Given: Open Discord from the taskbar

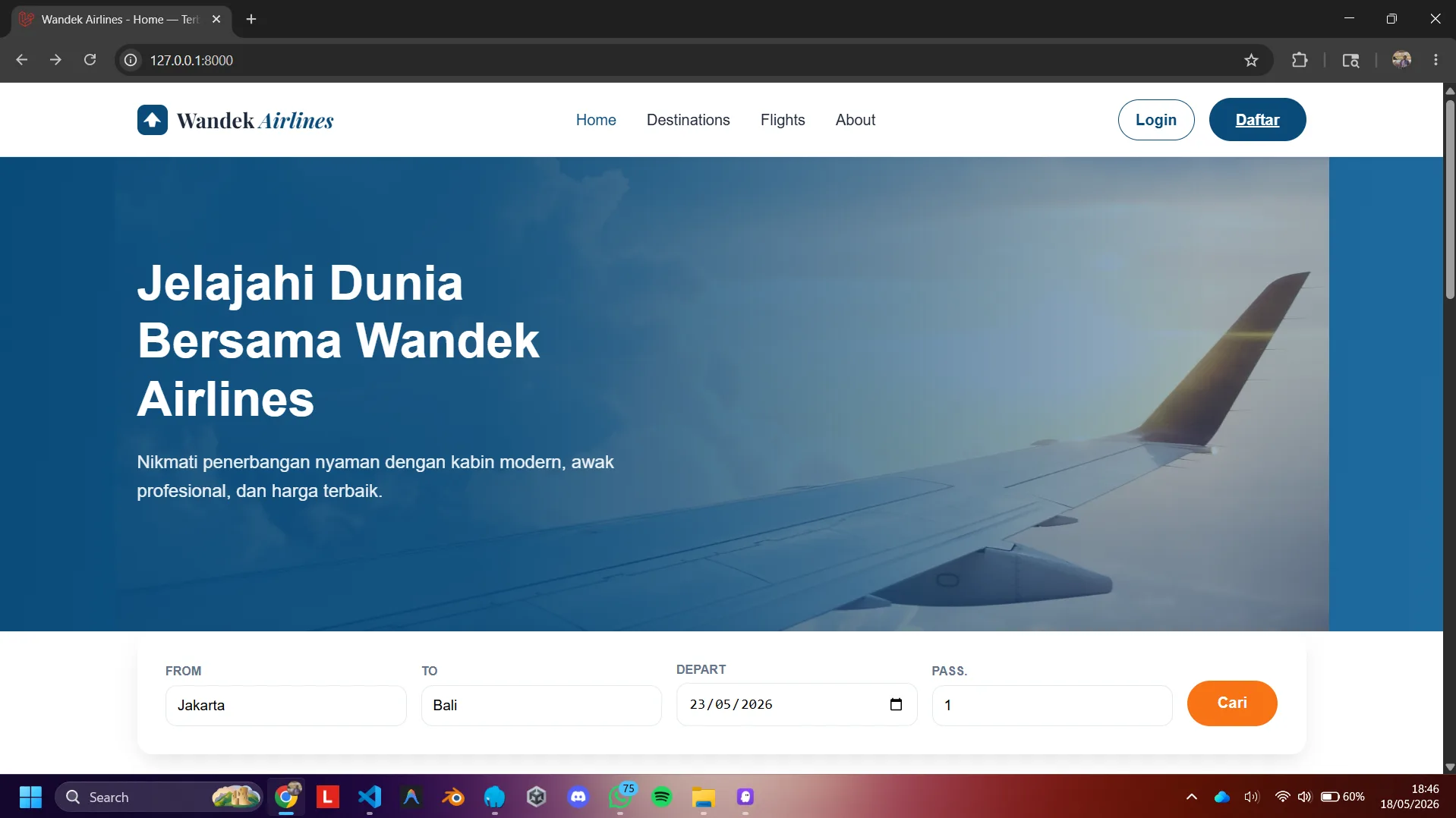Looking at the screenshot, I should 578,797.
